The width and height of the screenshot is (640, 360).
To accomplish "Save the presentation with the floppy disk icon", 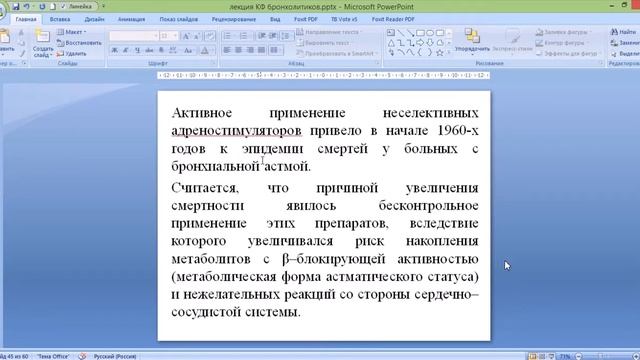I will pos(16,7).
